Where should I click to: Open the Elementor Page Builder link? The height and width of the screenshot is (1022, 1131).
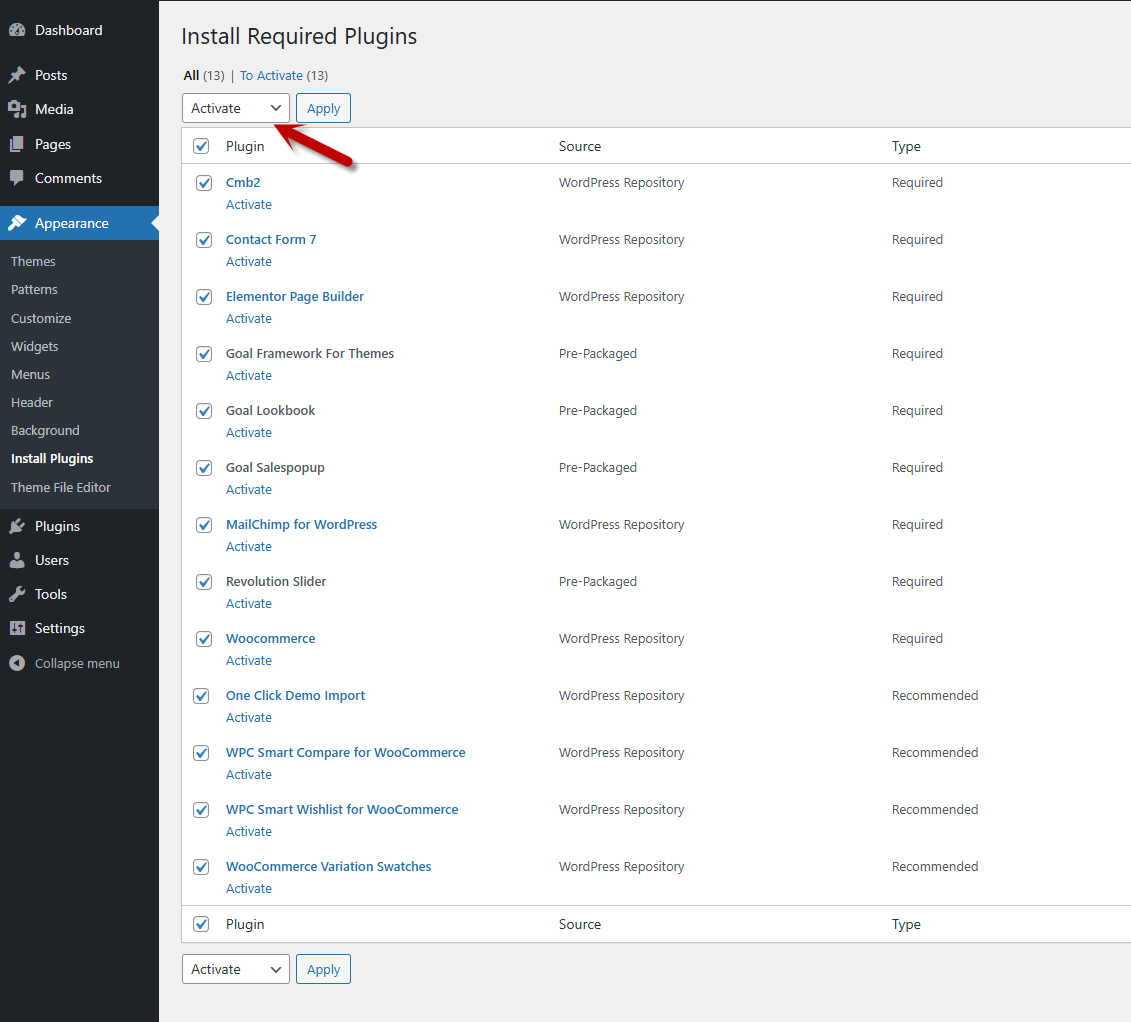pos(295,296)
